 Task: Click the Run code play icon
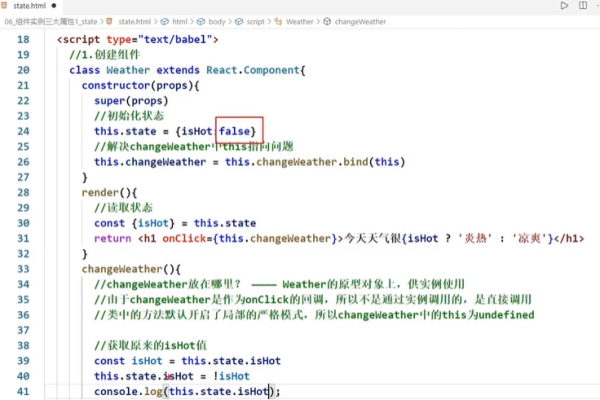click(x=564, y=6)
